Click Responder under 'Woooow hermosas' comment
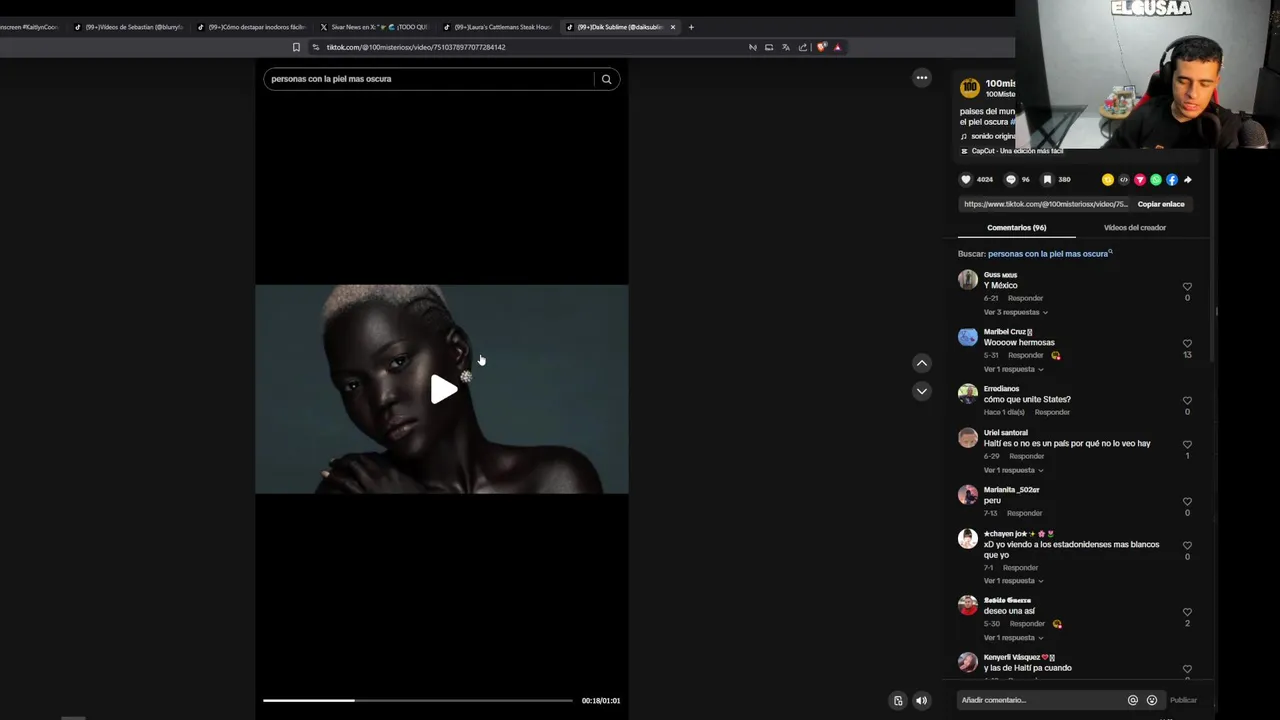 [1025, 355]
